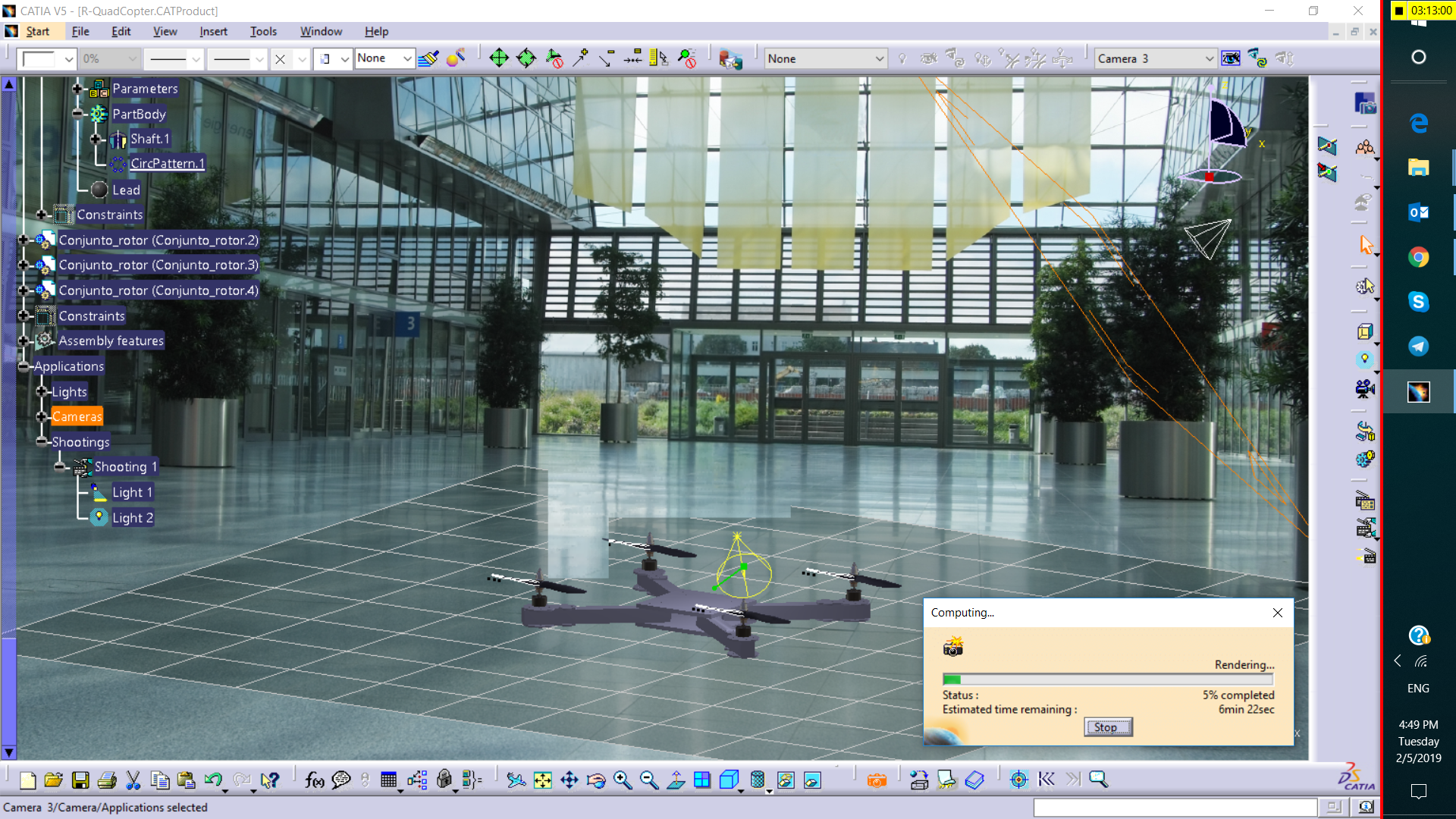Click the Zoom In magnifier icon
The height and width of the screenshot is (819, 1456).
623,780
